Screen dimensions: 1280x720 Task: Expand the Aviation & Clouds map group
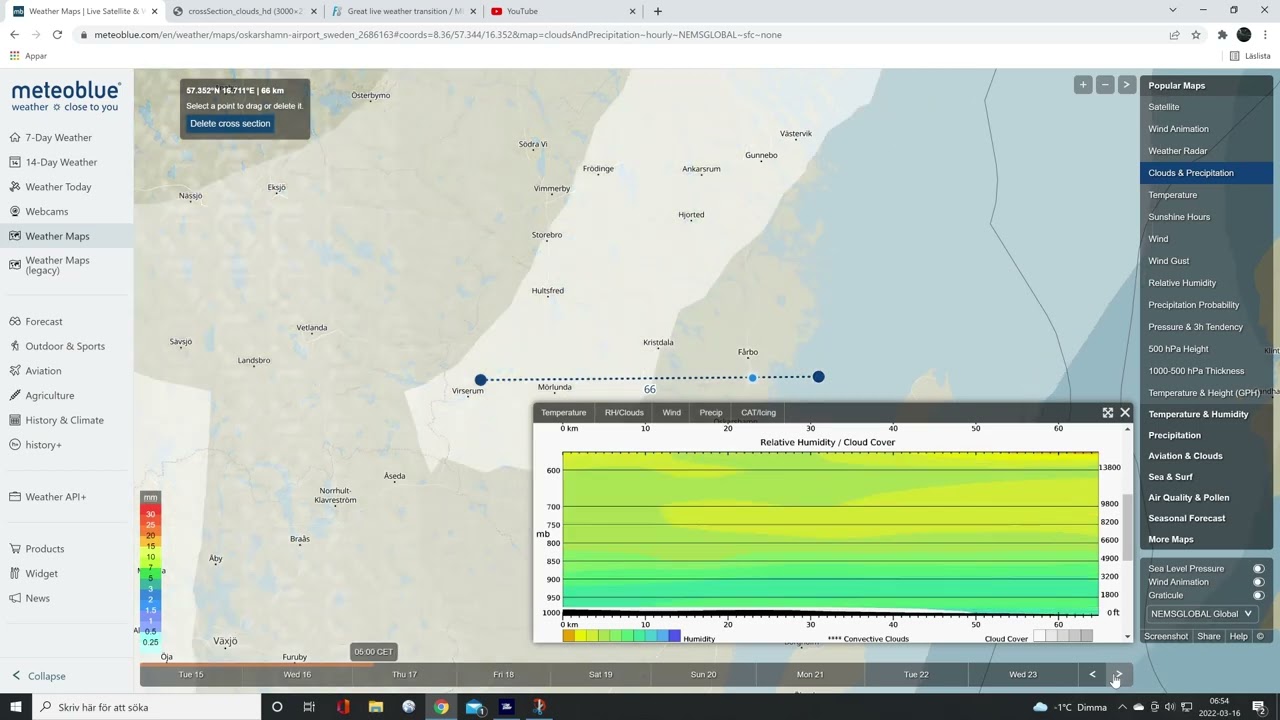[1206, 456]
